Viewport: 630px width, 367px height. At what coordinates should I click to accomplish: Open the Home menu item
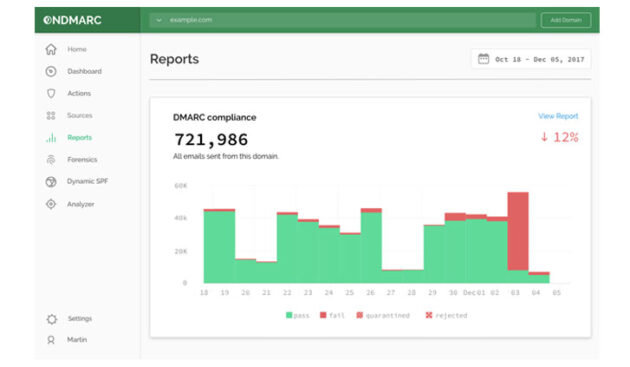click(x=77, y=49)
